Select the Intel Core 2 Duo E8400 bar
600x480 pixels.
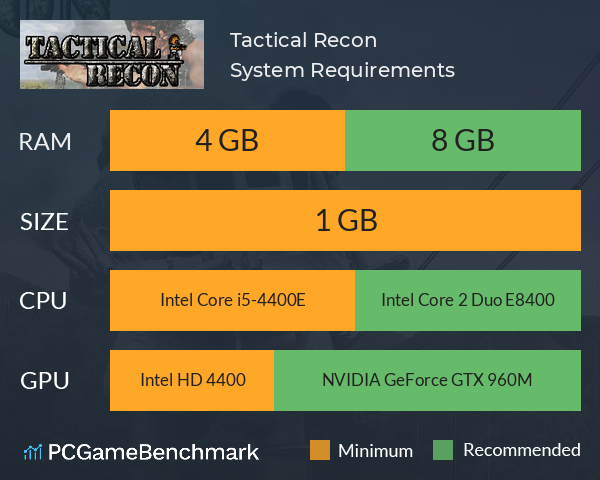click(x=468, y=300)
